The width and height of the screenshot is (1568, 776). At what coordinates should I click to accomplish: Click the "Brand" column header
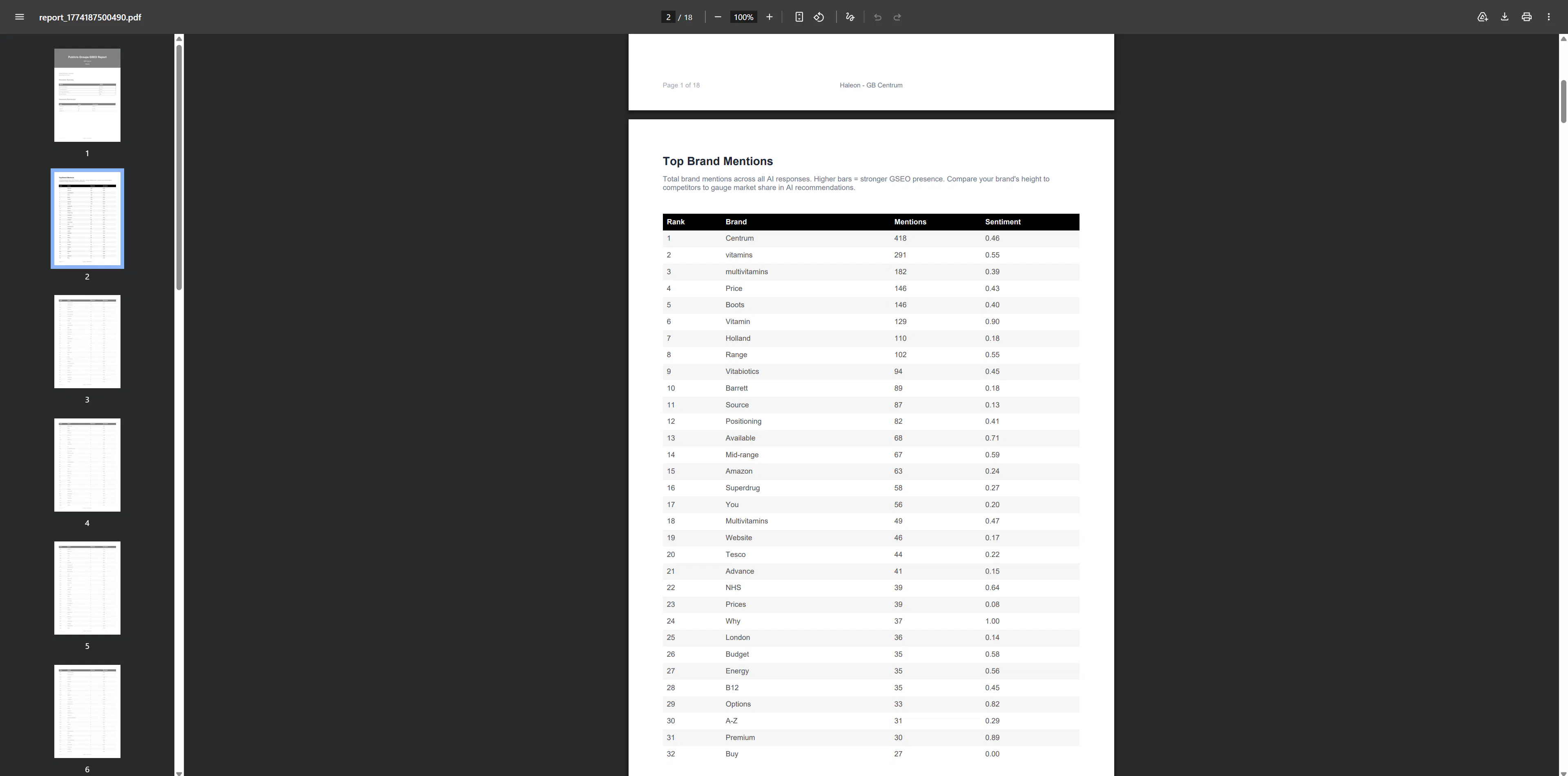pos(736,222)
